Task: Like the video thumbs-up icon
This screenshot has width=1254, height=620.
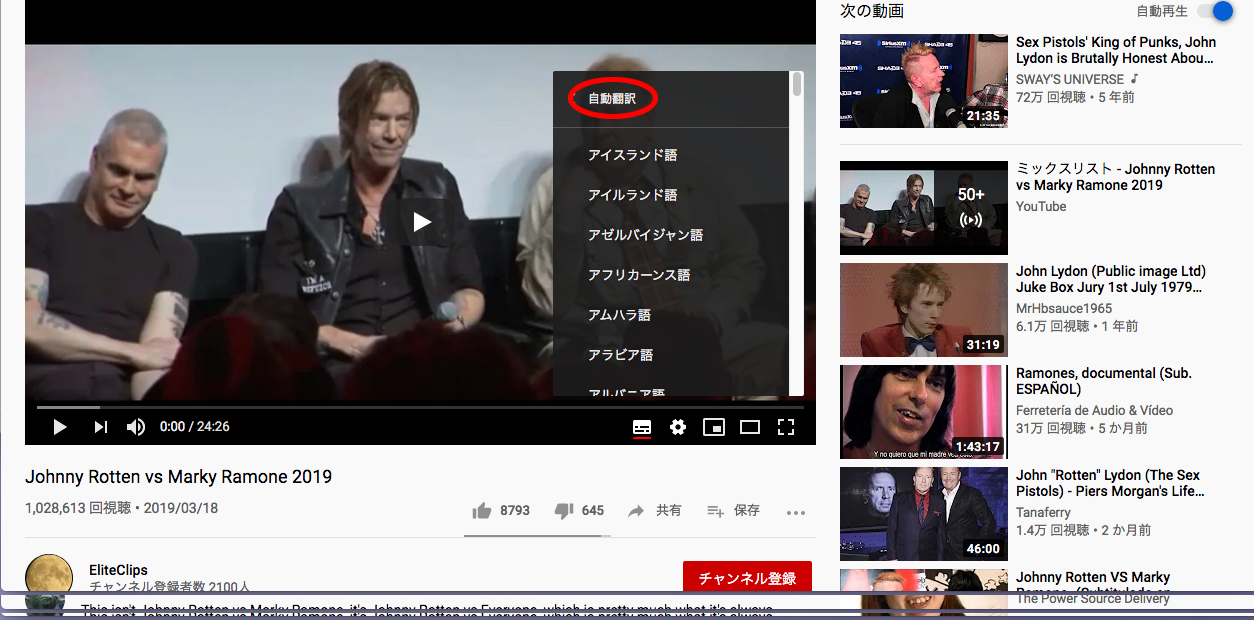Action: pos(482,511)
